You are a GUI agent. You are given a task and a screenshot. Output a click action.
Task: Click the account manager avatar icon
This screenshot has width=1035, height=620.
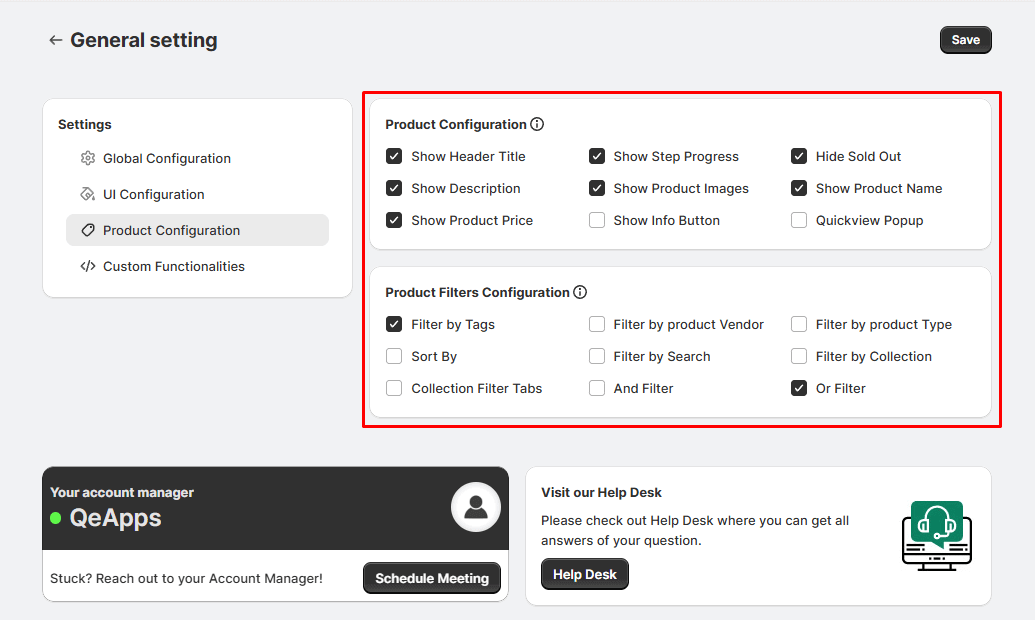(x=476, y=507)
